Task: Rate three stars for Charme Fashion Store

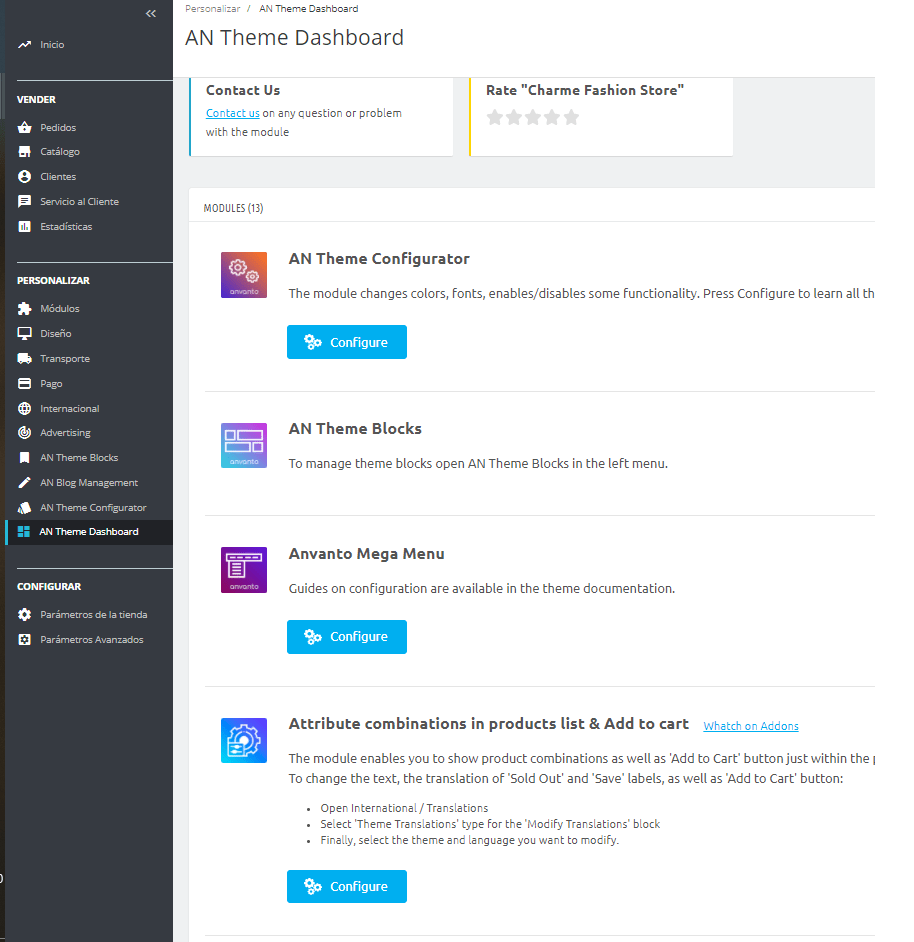Action: click(533, 117)
